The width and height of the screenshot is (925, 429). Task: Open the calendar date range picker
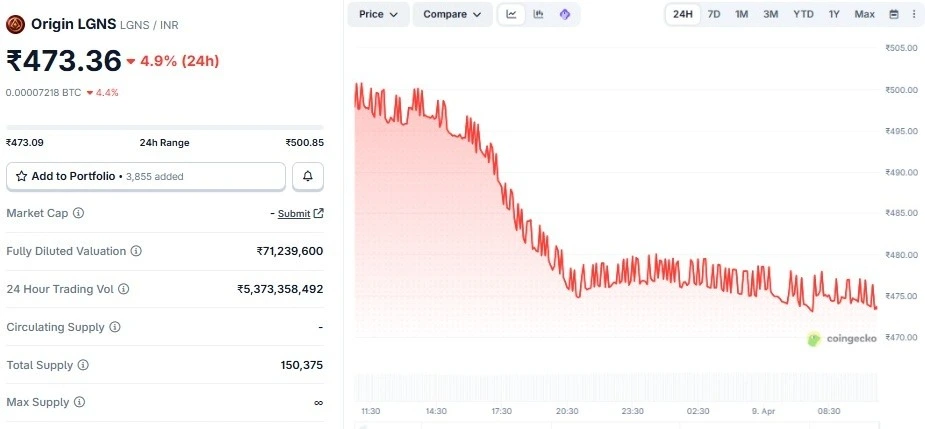click(x=894, y=14)
